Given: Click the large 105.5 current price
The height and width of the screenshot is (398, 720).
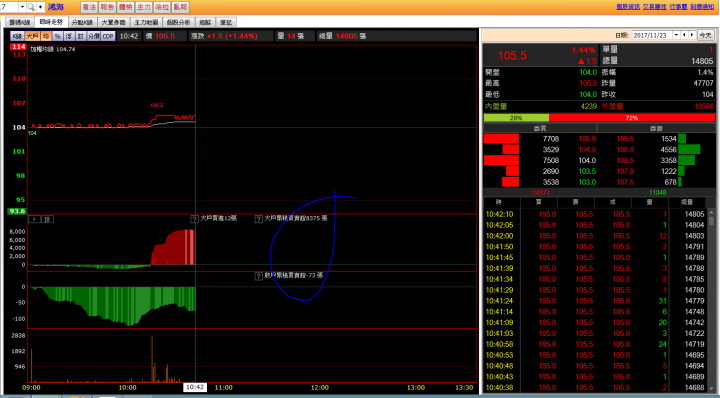Looking at the screenshot, I should [x=512, y=56].
